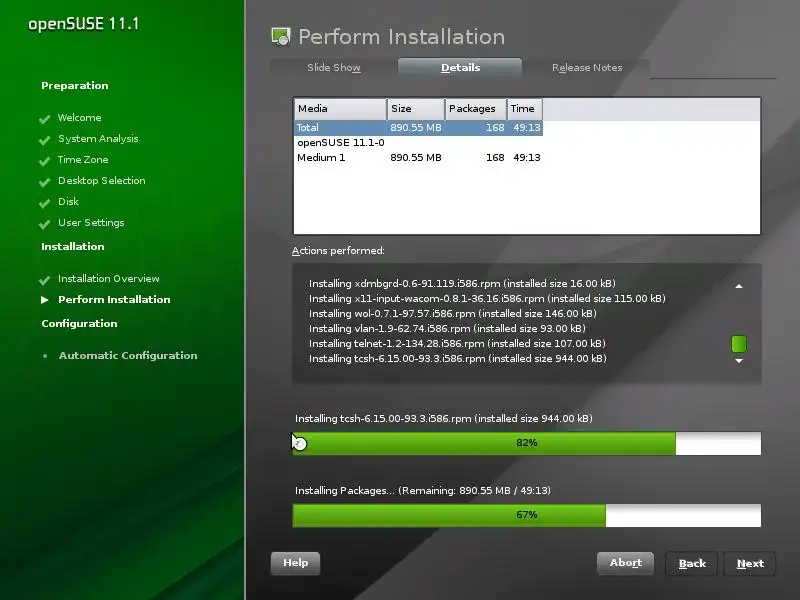Click the checkmark icon beside System Analysis

click(44, 140)
